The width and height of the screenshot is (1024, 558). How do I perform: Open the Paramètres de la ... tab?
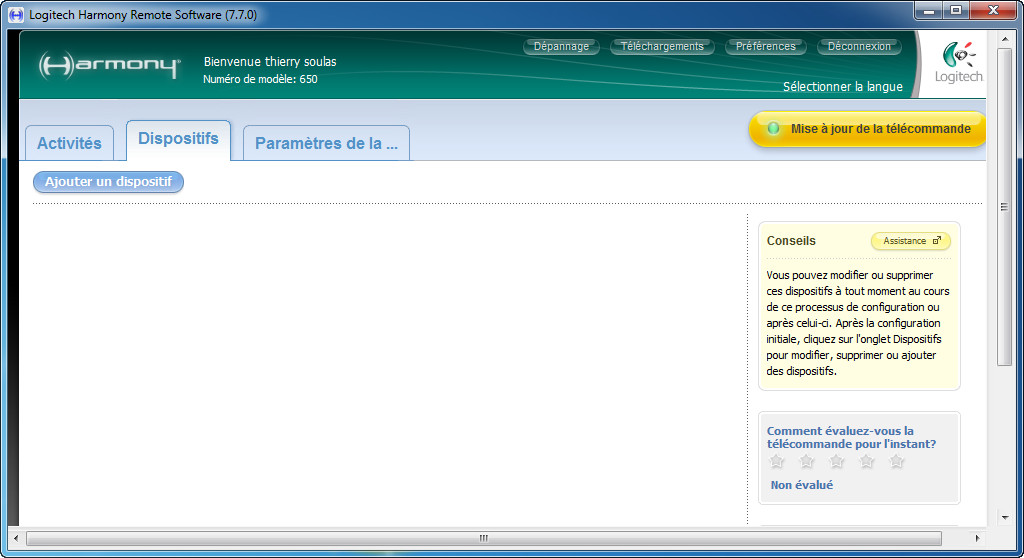(326, 143)
